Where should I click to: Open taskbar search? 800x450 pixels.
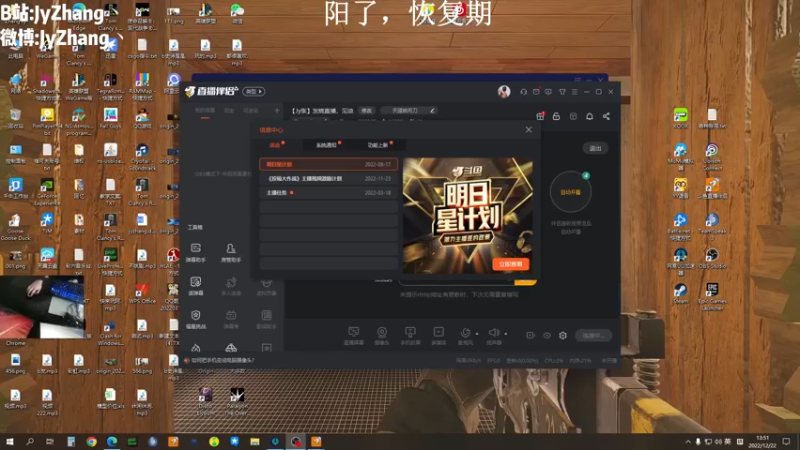(x=30, y=441)
